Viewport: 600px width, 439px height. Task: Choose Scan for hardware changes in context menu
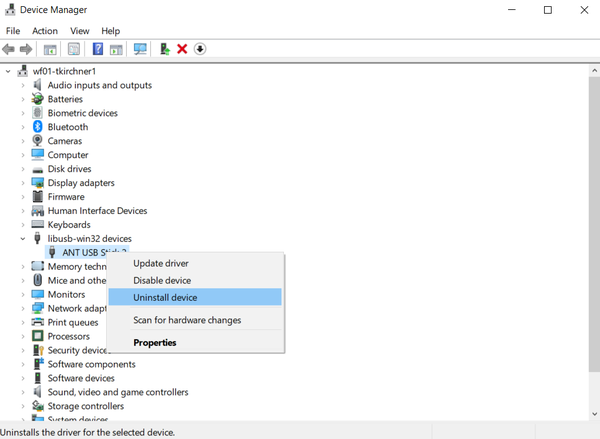pos(195,320)
